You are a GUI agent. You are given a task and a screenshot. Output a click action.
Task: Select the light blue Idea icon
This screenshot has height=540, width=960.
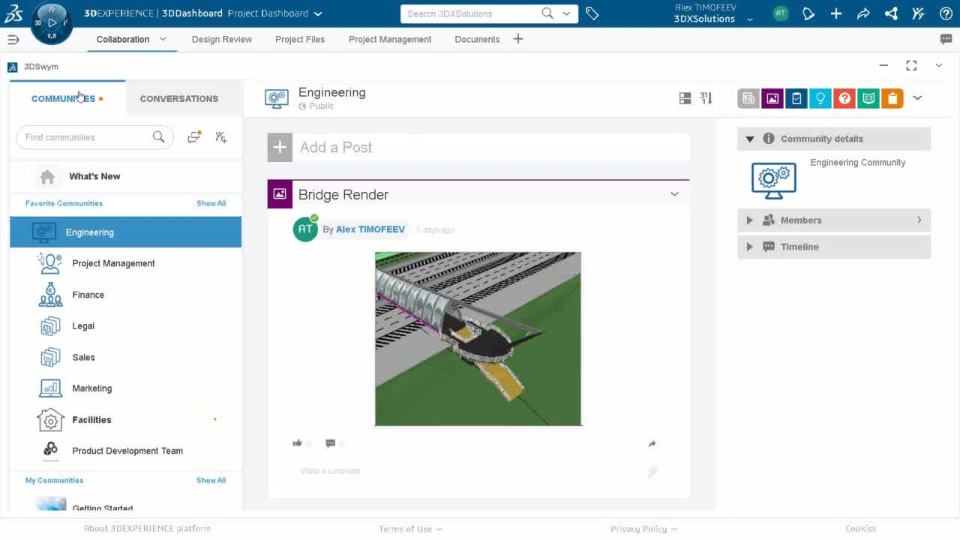tap(820, 98)
